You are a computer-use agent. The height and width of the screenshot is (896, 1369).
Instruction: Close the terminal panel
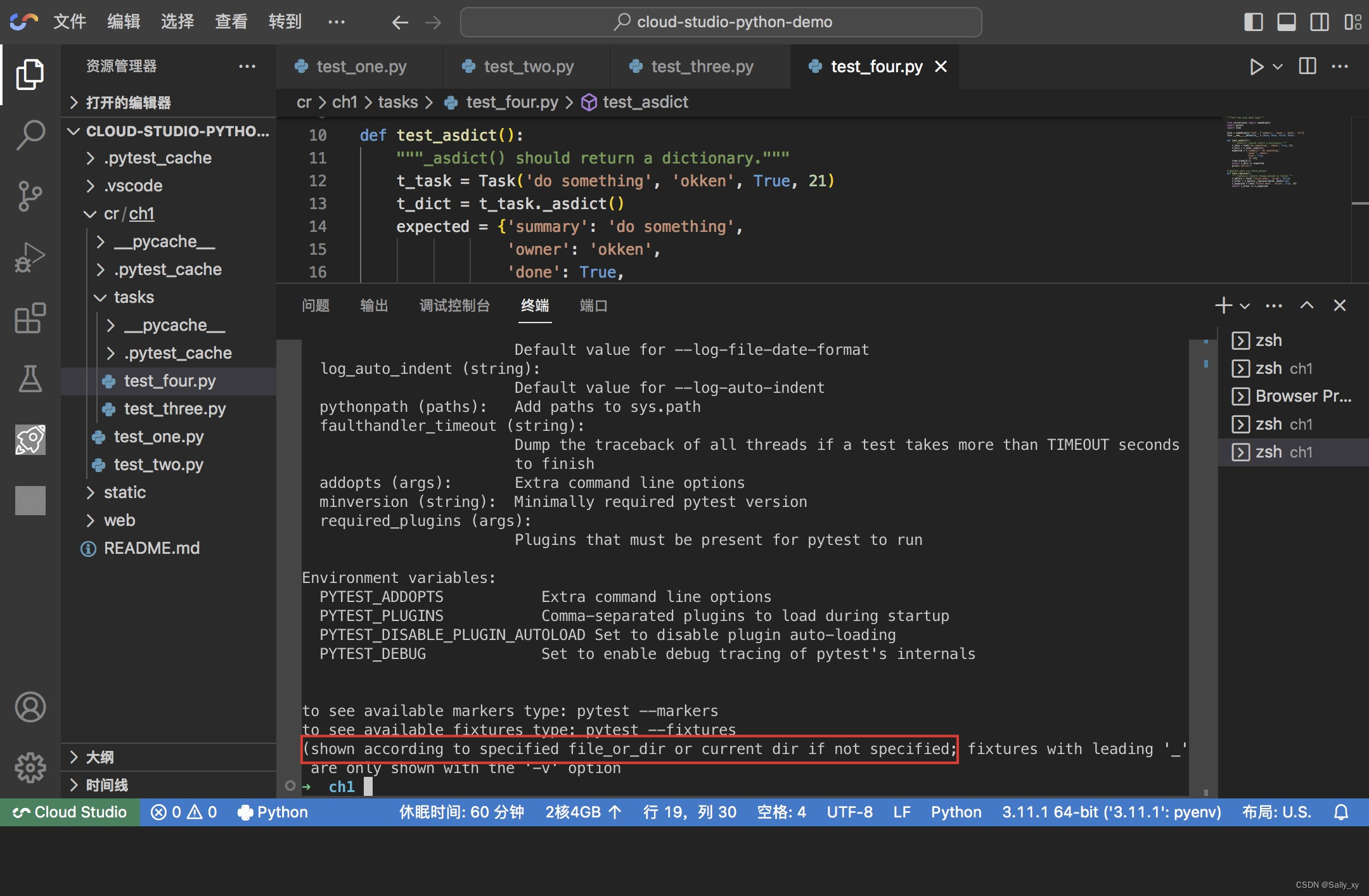[x=1340, y=305]
